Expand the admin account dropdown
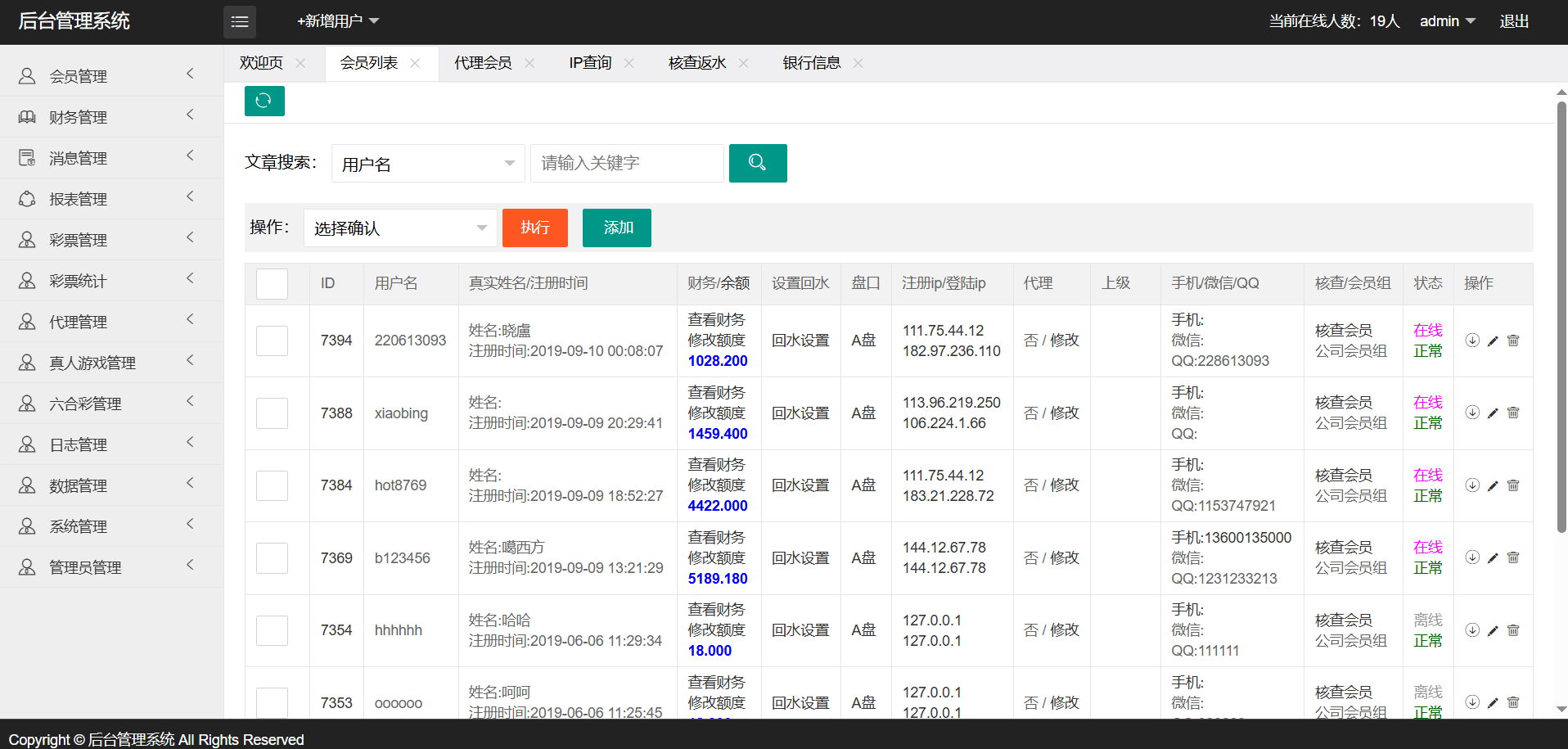The width and height of the screenshot is (1568, 749). pos(1447,21)
